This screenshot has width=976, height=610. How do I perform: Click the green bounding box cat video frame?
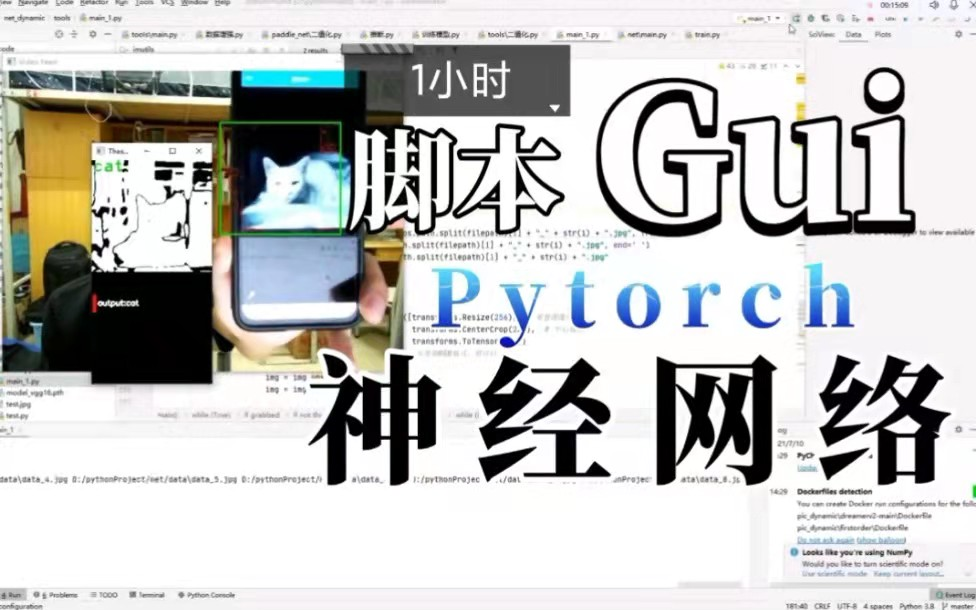[280, 179]
